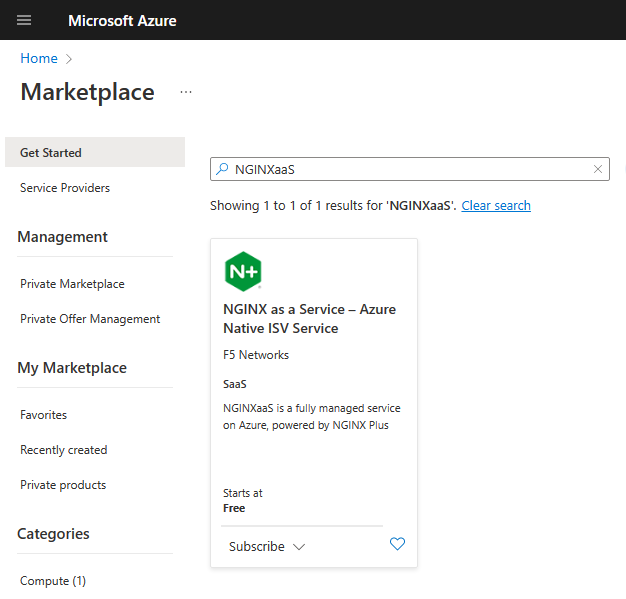This screenshot has width=626, height=599.
Task: View Recently created items
Action: pos(64,450)
